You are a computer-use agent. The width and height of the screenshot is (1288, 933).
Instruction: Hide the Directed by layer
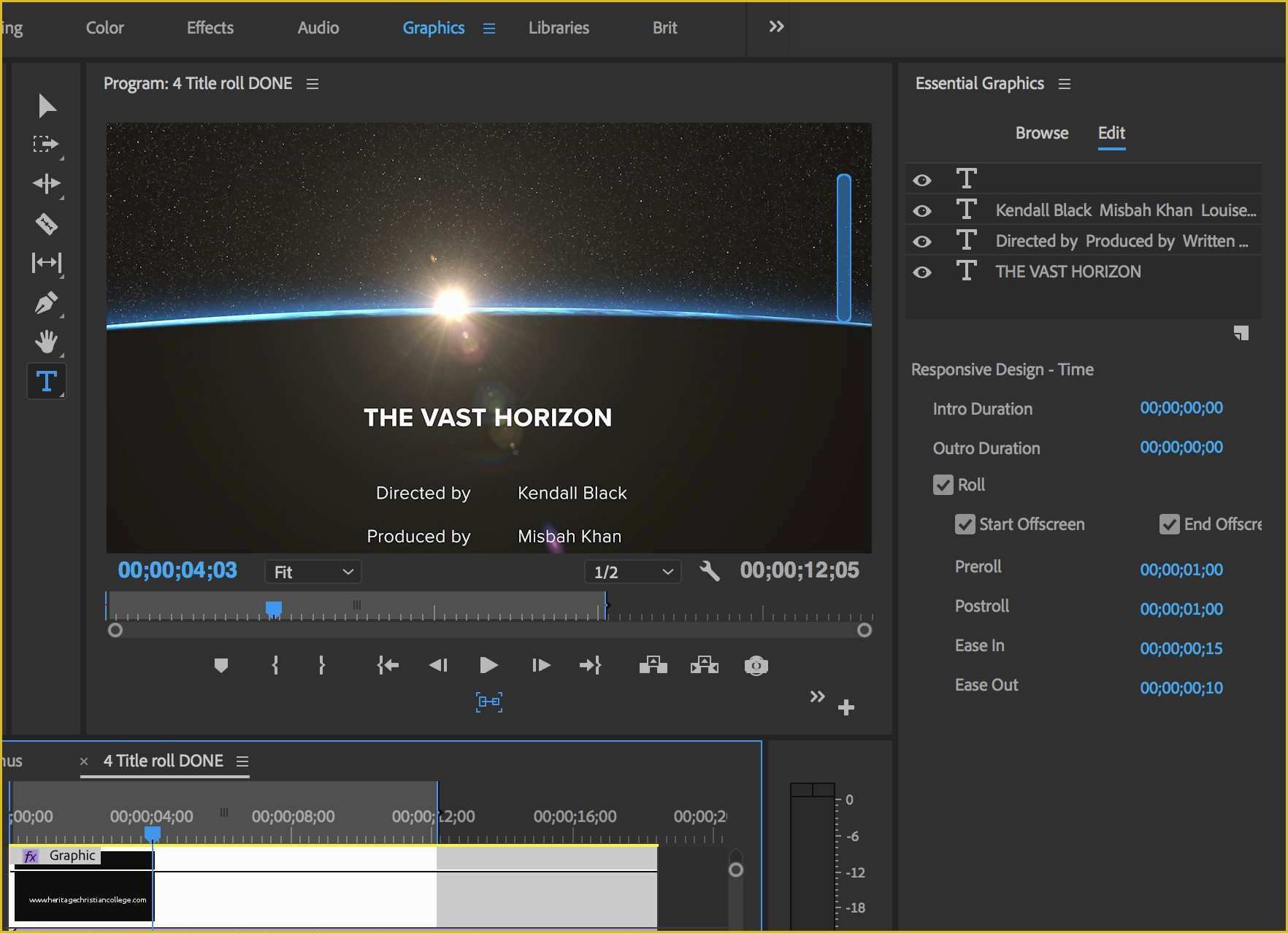tap(922, 242)
